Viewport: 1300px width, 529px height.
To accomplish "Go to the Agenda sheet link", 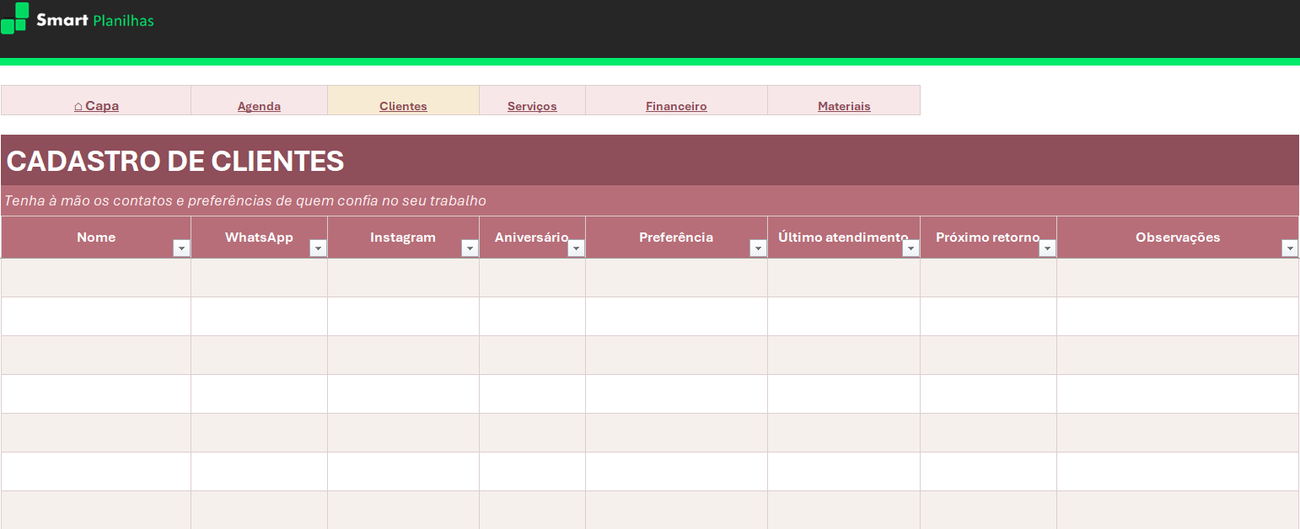I will [259, 106].
